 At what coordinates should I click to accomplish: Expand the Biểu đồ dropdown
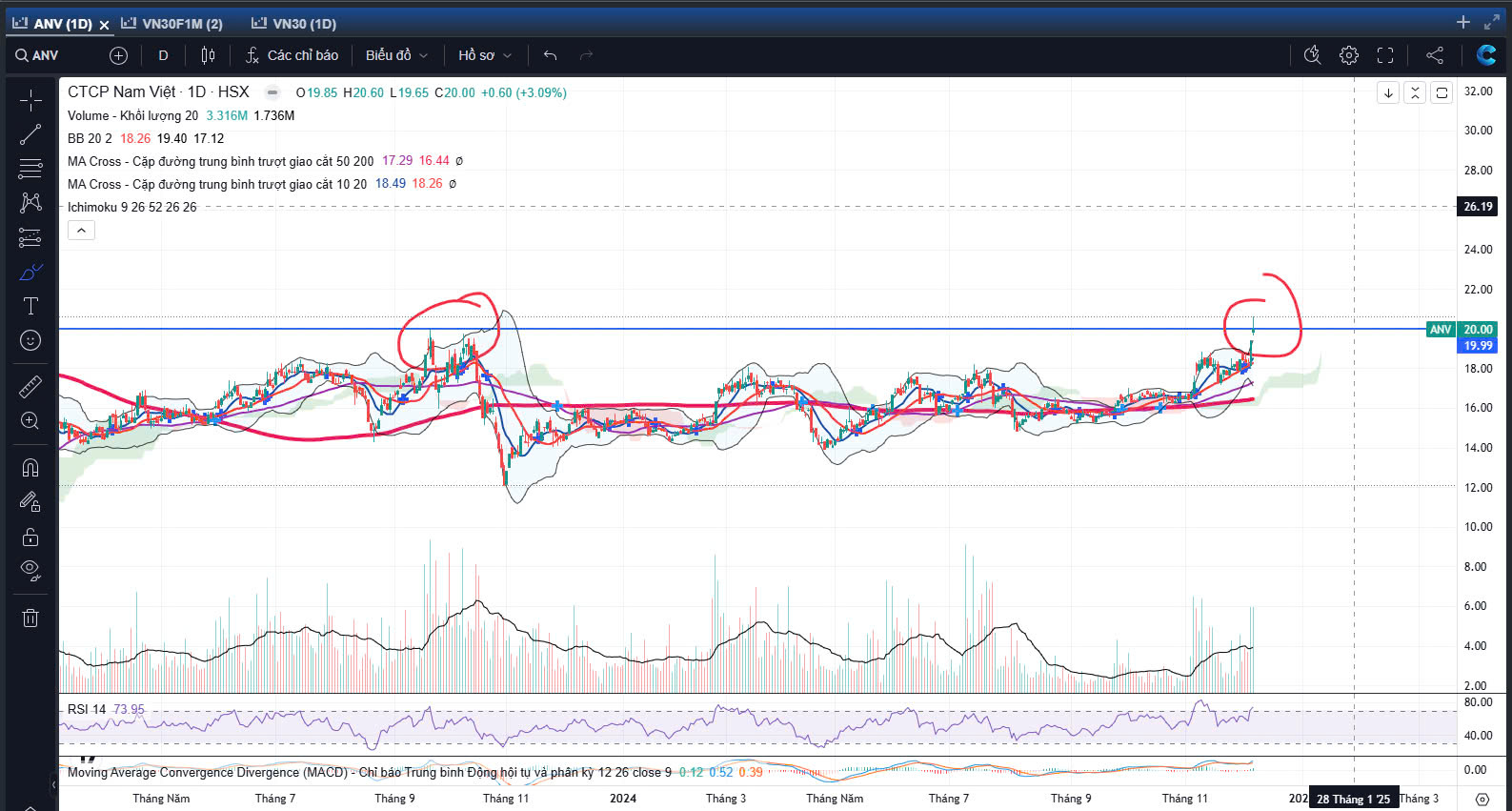tap(396, 55)
